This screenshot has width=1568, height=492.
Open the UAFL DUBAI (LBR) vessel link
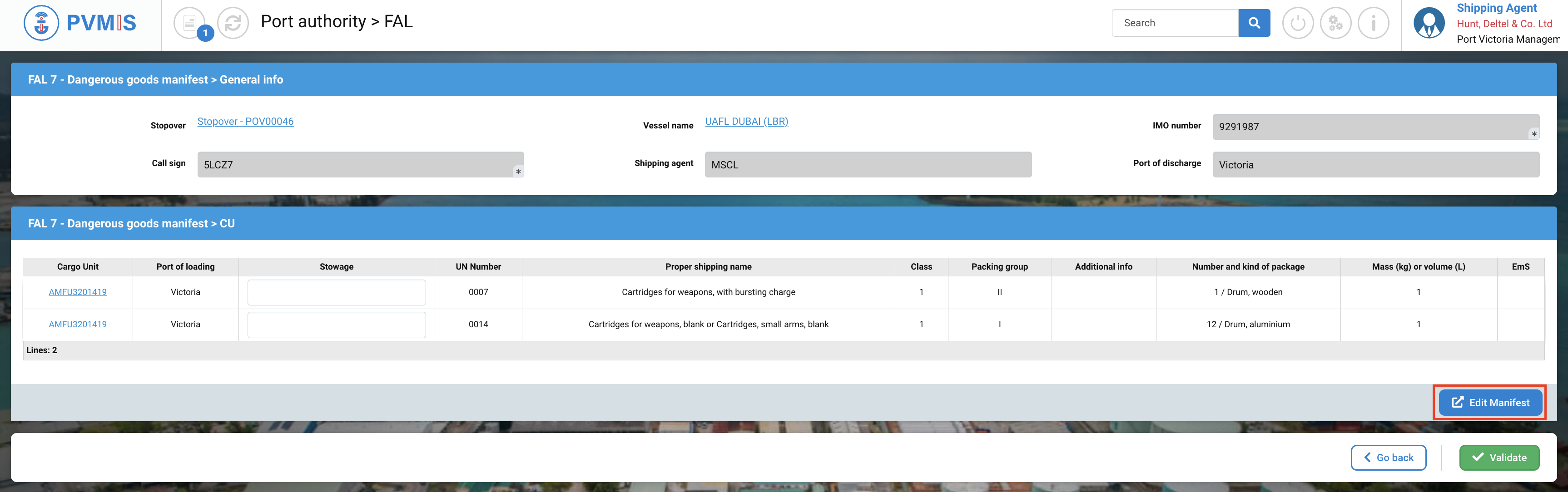click(x=746, y=122)
